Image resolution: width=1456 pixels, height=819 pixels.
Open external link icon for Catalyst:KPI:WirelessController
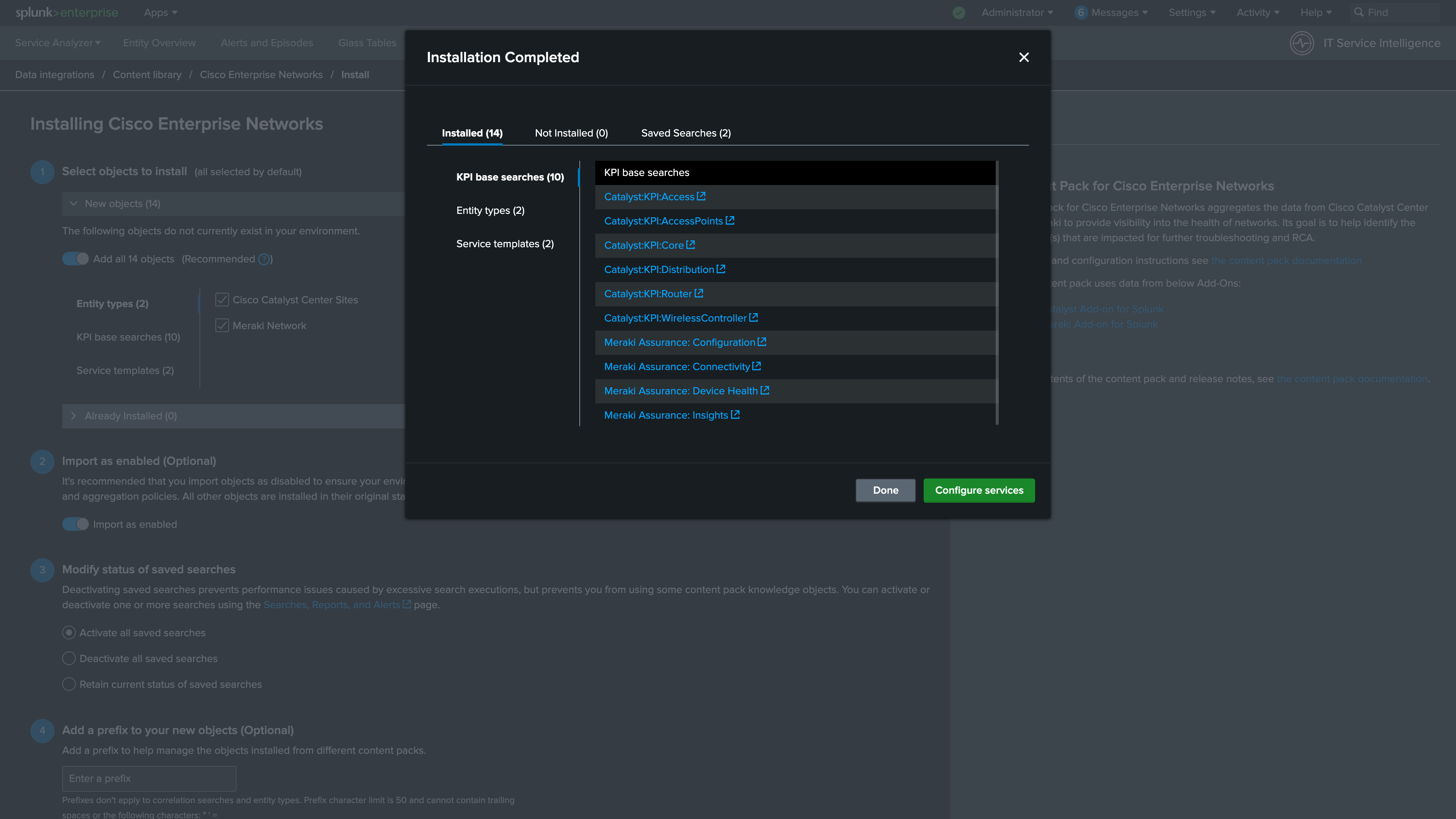(754, 318)
